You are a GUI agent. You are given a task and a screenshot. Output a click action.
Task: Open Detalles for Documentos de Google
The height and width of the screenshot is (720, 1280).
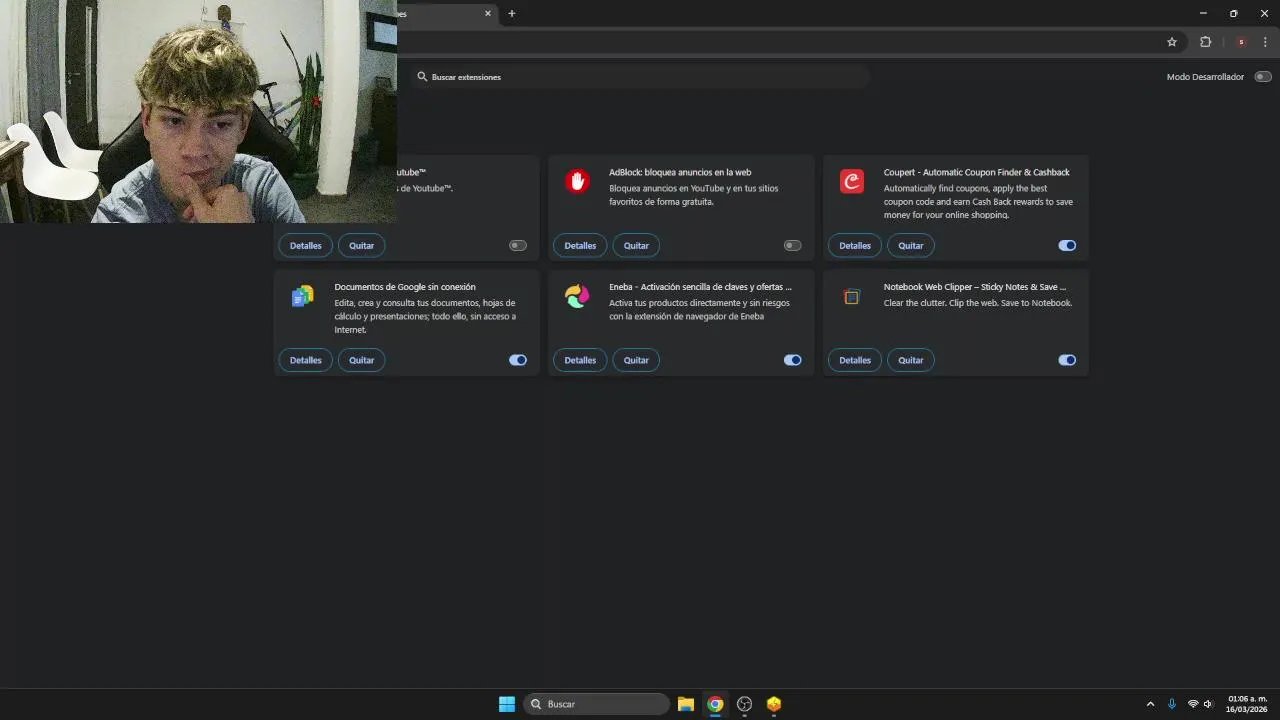pyautogui.click(x=306, y=360)
